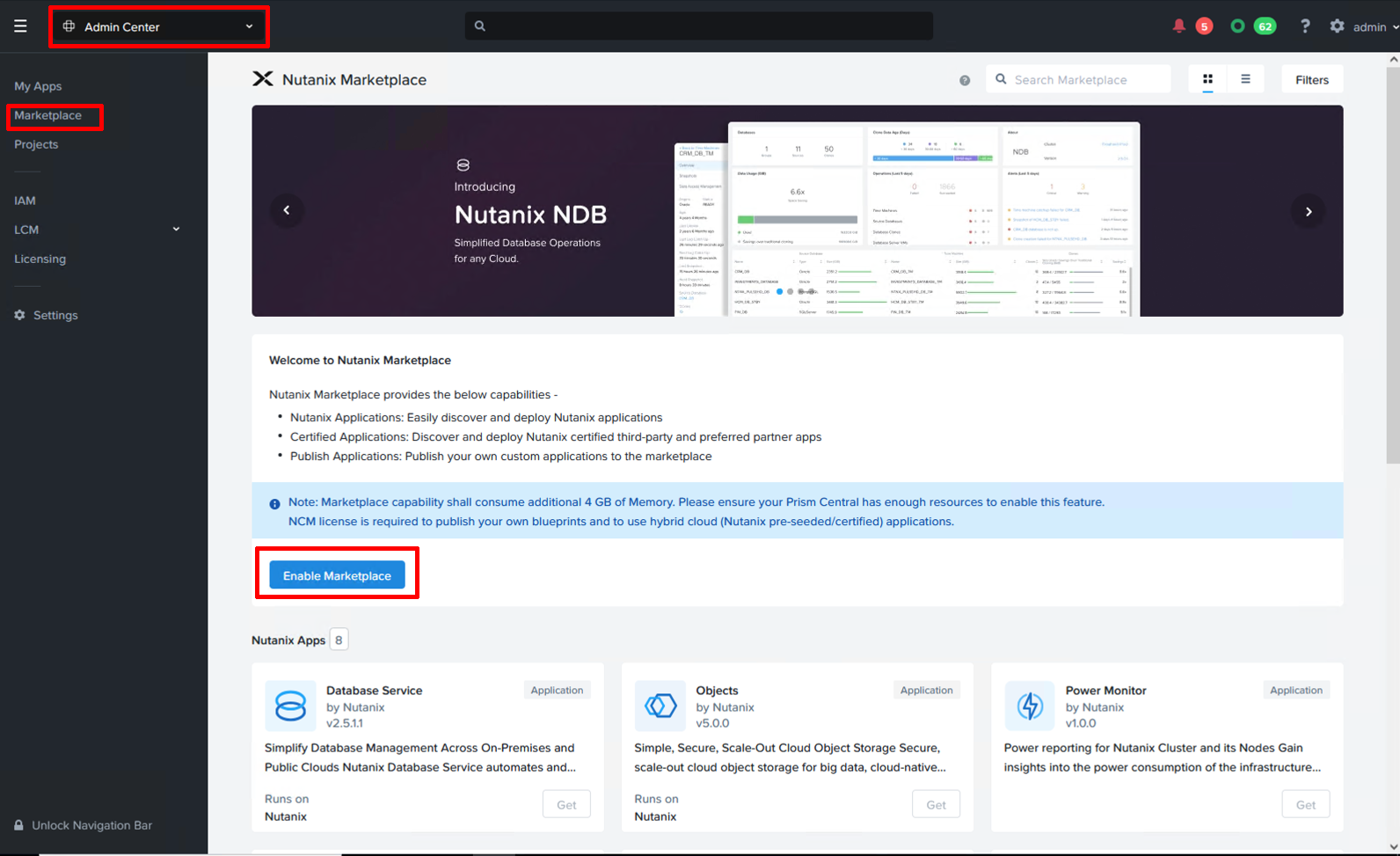Expand the admin user dropdown

tap(1375, 27)
